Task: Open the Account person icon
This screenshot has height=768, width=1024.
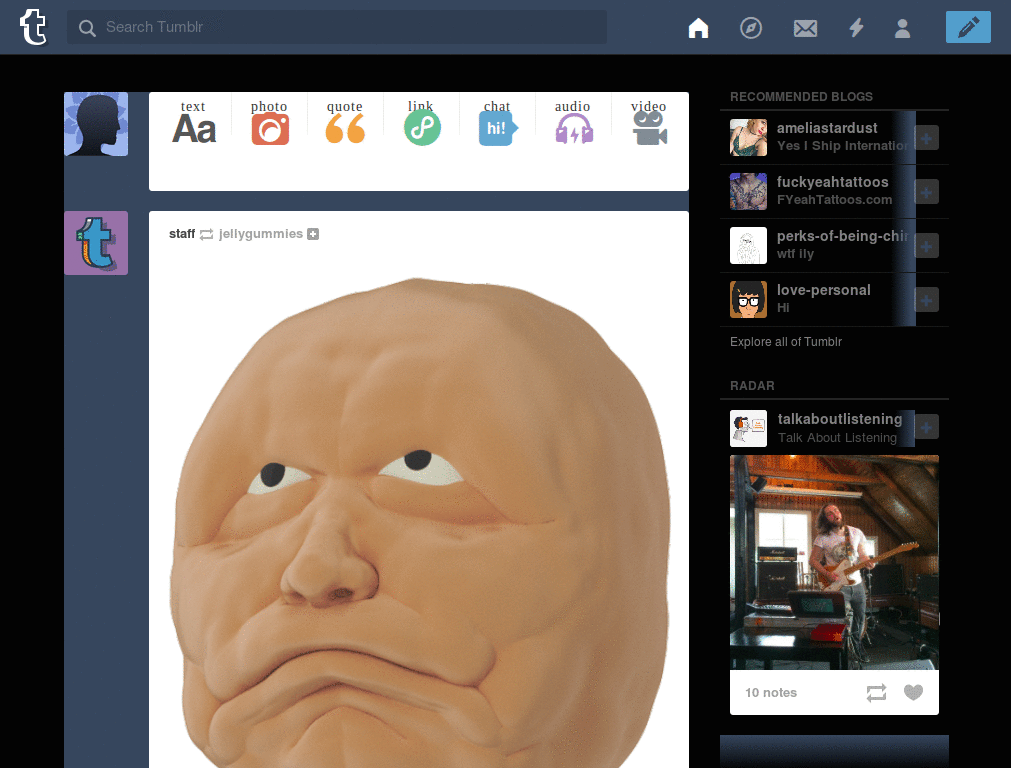Action: 903,28
